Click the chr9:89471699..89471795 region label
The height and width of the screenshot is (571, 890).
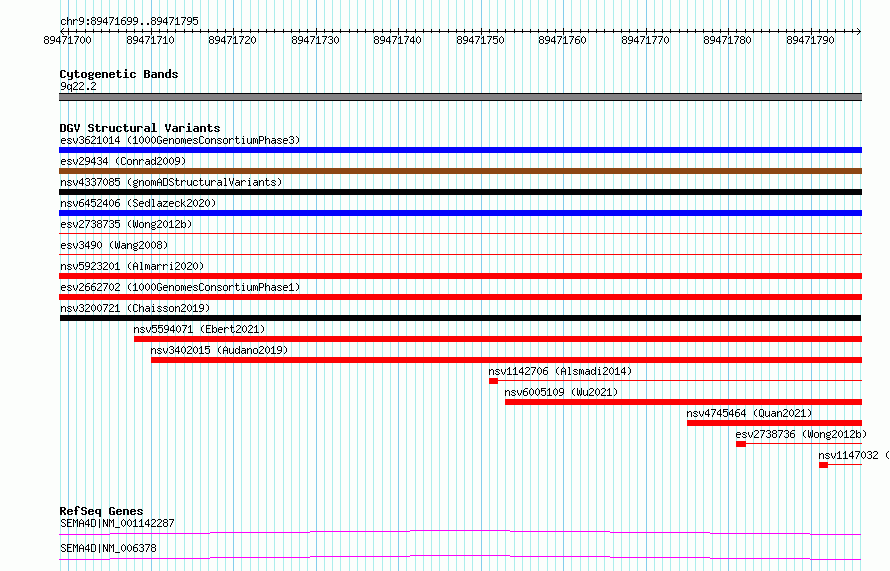tap(129, 21)
